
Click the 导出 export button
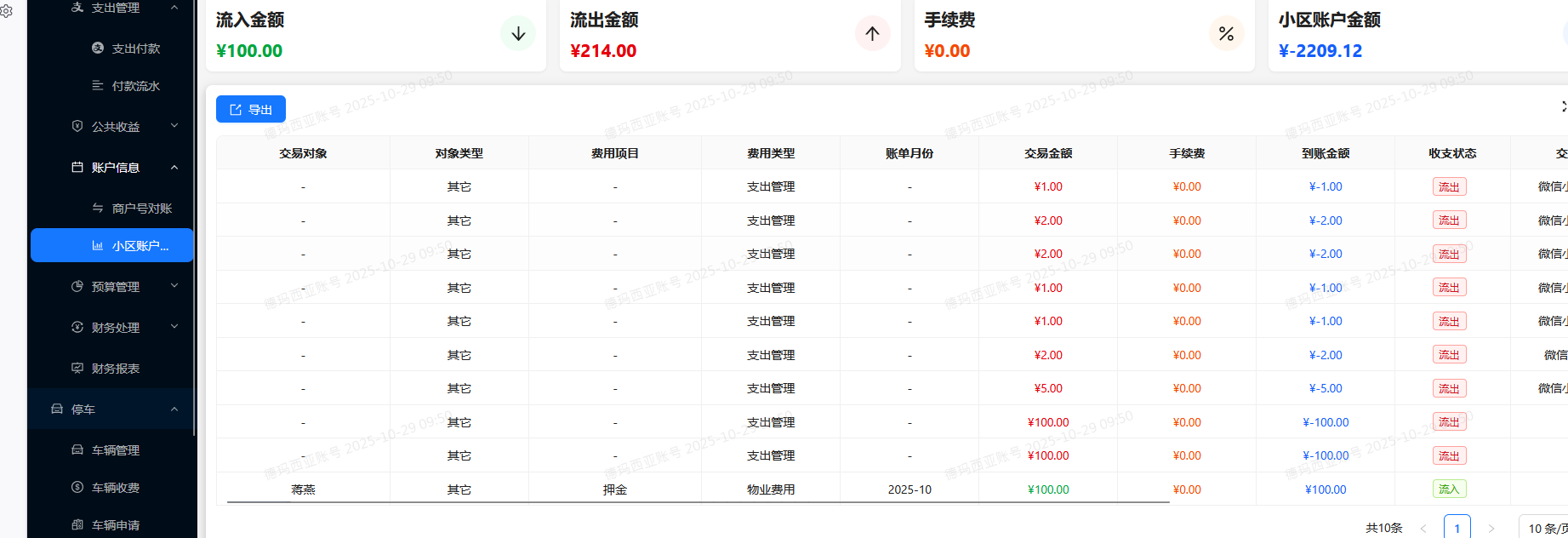[251, 110]
